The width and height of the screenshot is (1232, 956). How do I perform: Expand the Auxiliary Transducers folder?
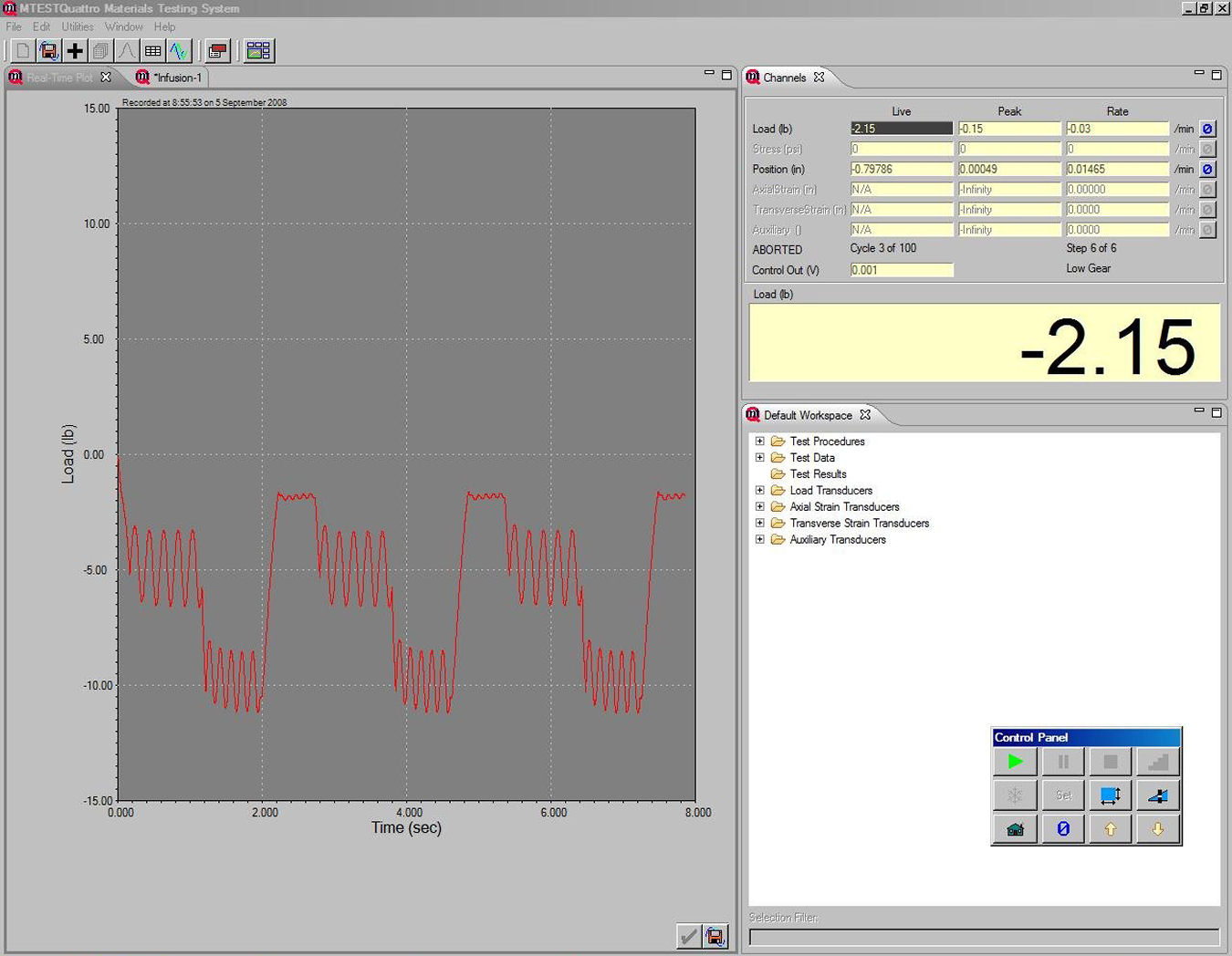click(759, 540)
